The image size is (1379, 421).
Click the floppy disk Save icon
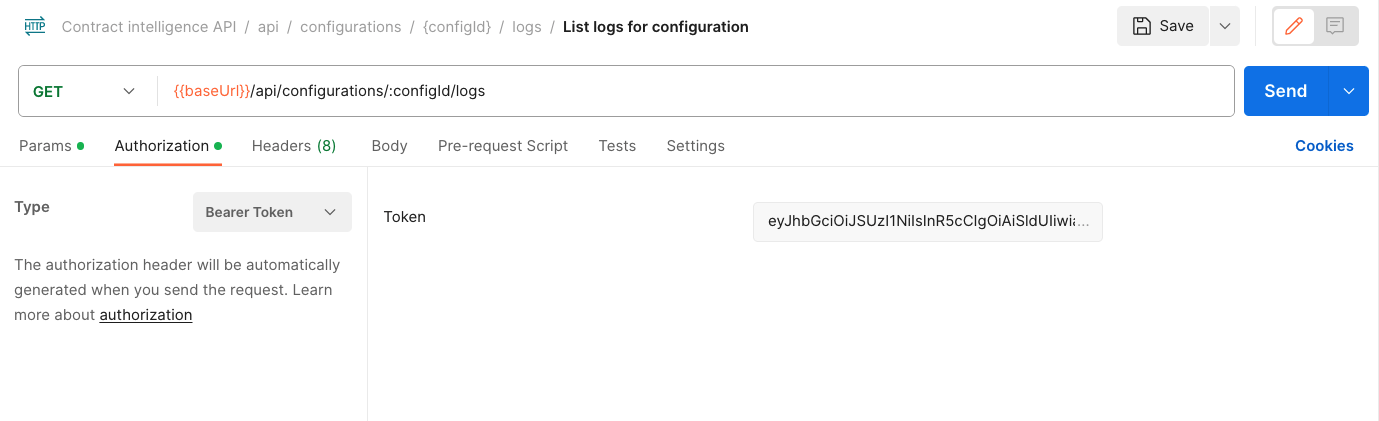[x=1141, y=27]
